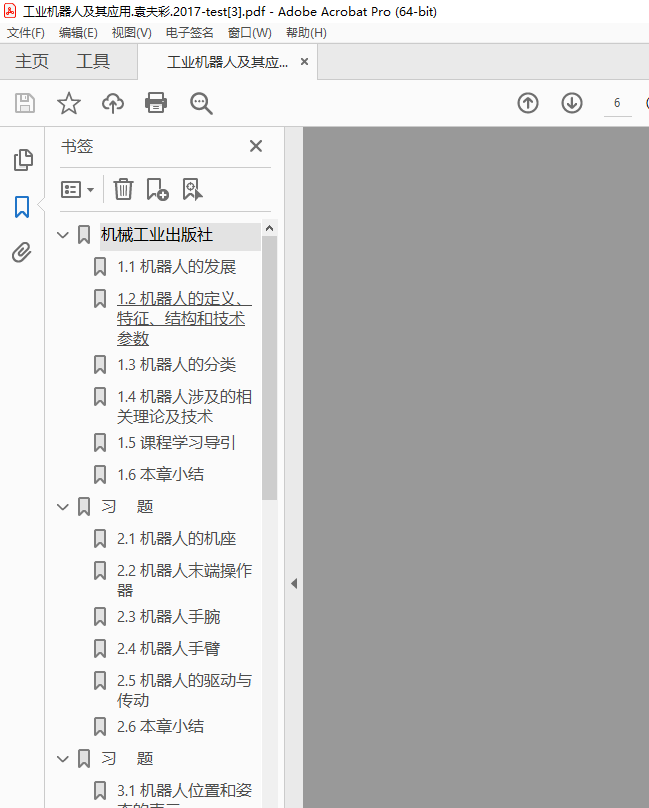Select the 习题 bookmark above 3.1
Image resolution: width=649 pixels, height=808 pixels.
point(127,759)
